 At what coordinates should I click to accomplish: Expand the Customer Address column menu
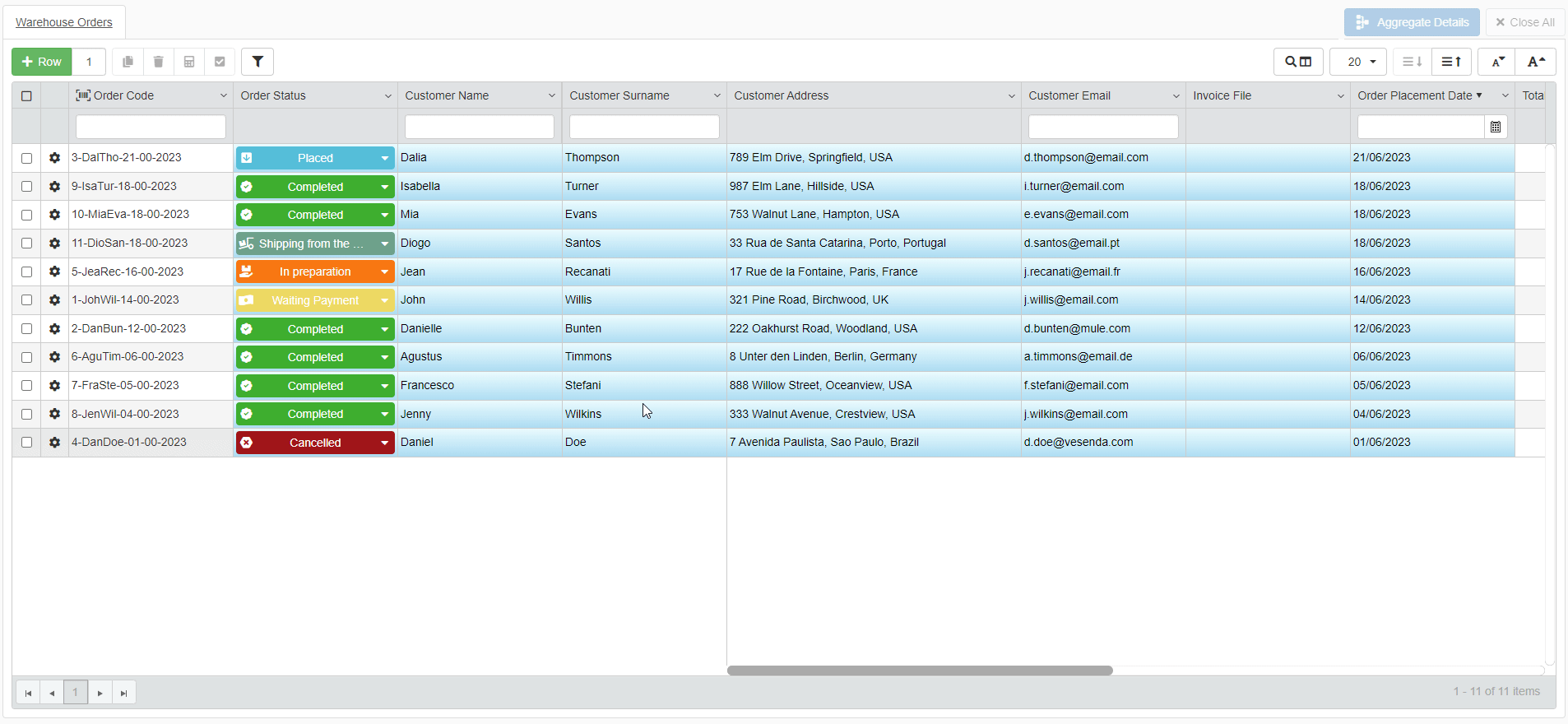pos(1011,96)
